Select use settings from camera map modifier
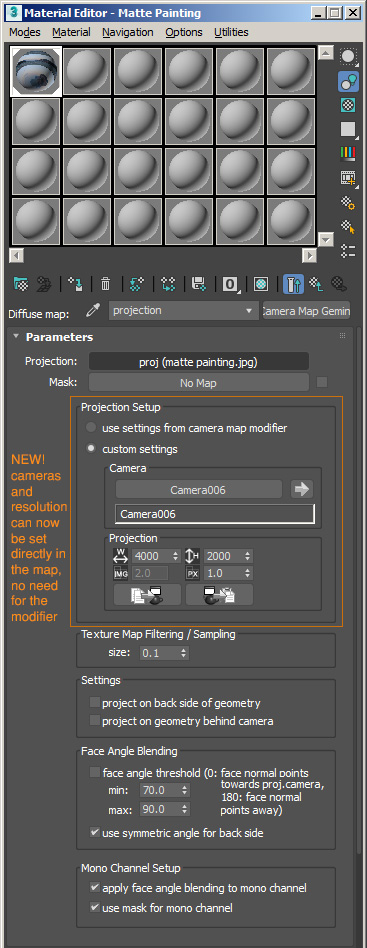Image resolution: width=367 pixels, height=948 pixels. [91, 428]
